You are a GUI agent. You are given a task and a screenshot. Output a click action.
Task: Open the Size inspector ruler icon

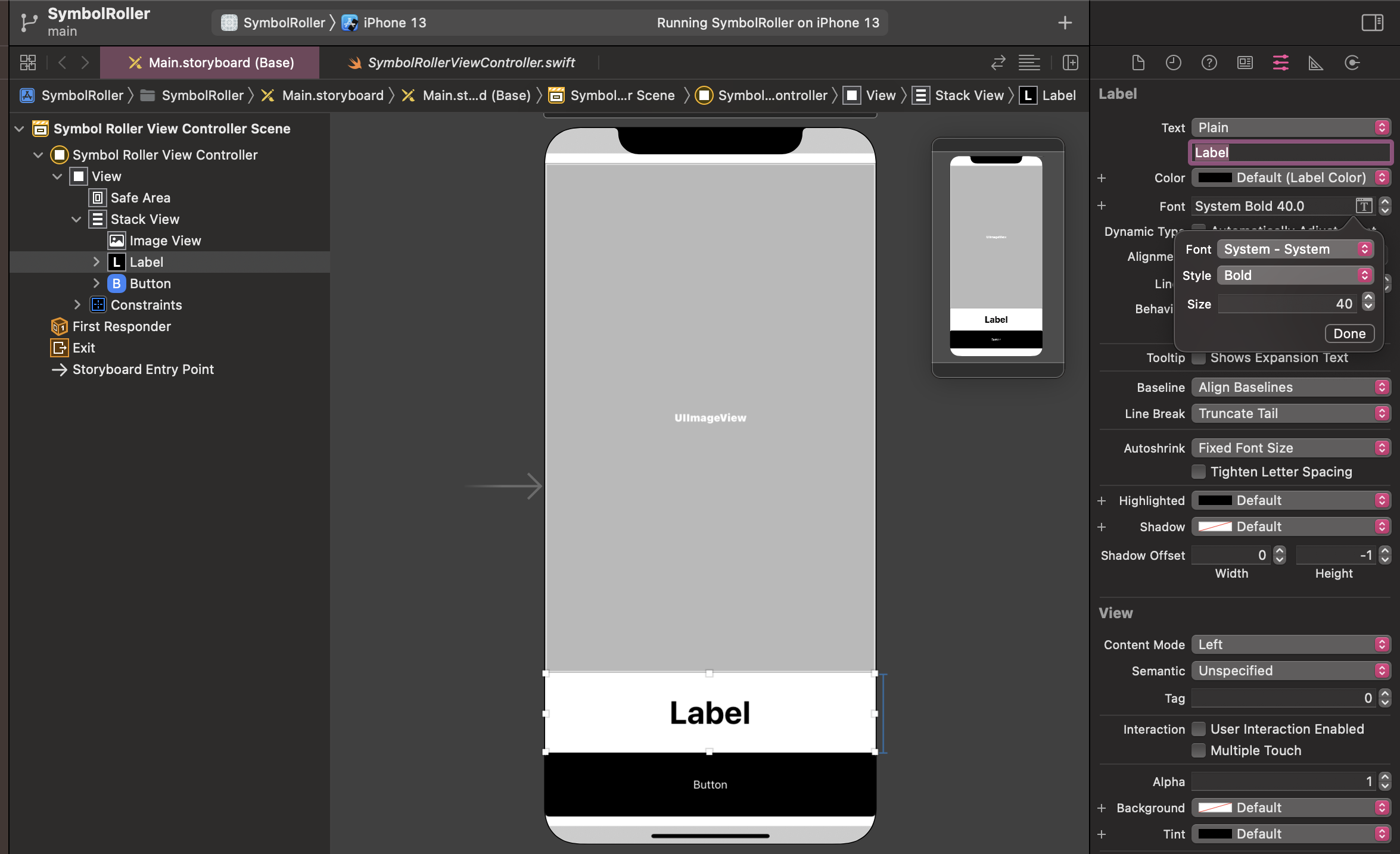pos(1315,63)
